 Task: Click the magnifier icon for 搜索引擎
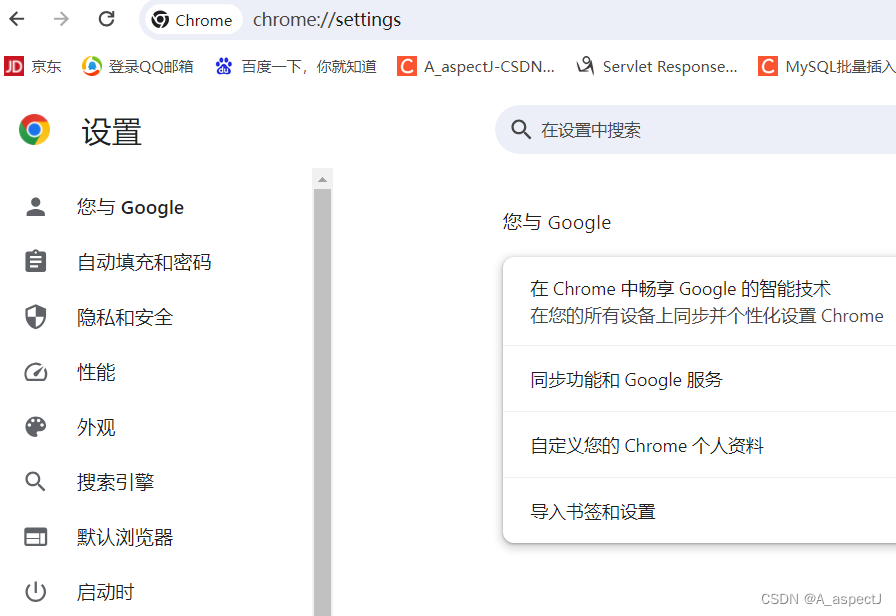35,482
